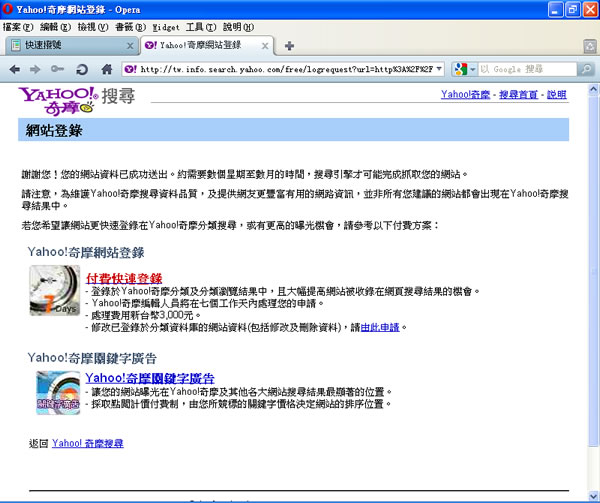The image size is (600, 503).
Task: Click the search magnifier button
Action: (x=586, y=69)
